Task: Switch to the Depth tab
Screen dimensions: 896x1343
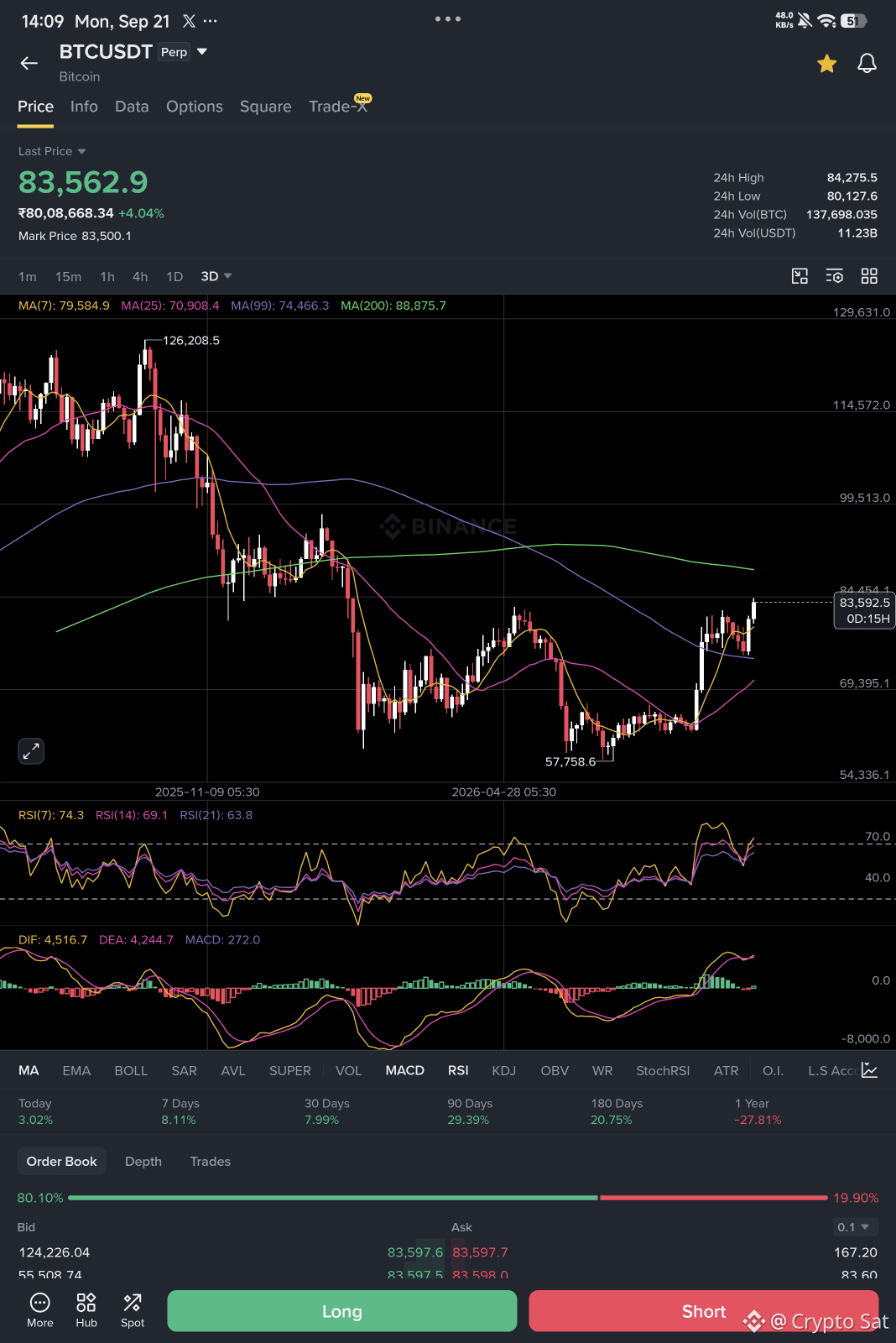Action: point(143,1162)
